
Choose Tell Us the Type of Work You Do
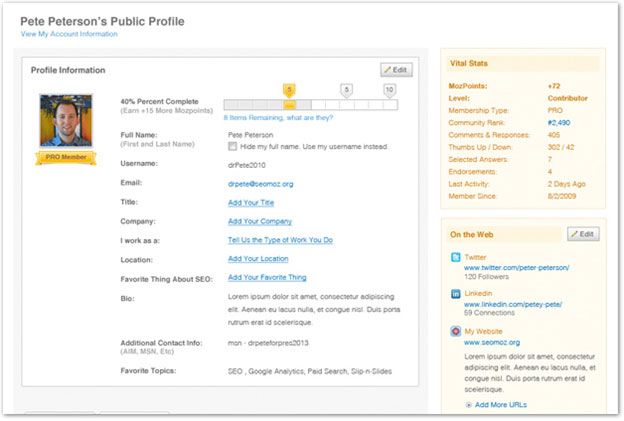[x=280, y=240]
